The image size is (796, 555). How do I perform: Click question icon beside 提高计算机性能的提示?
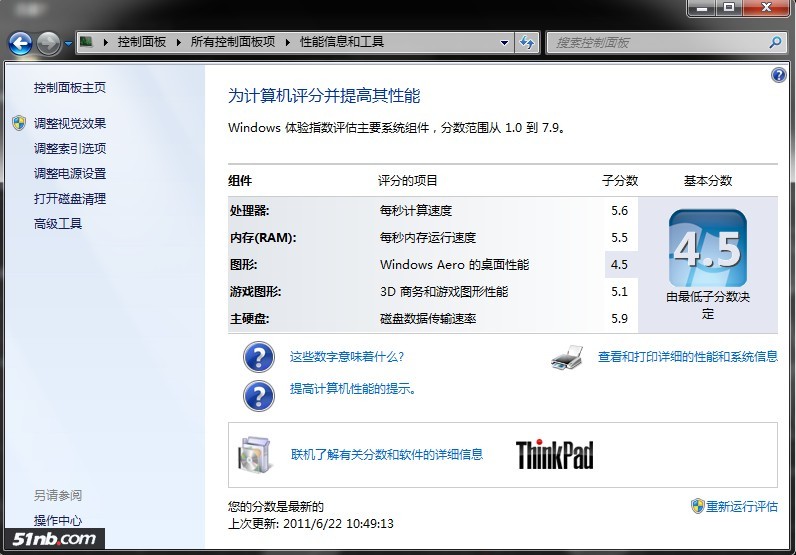(259, 396)
